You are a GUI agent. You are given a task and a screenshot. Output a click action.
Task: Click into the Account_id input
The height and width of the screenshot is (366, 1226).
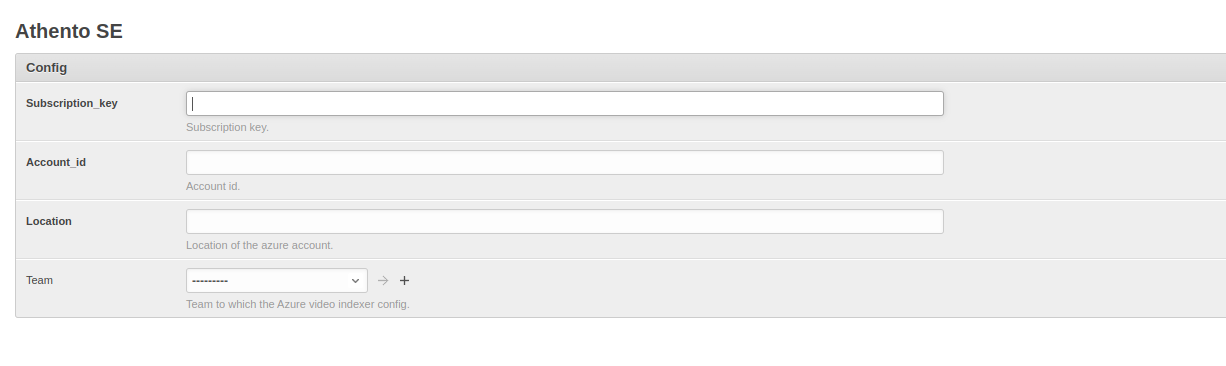565,162
